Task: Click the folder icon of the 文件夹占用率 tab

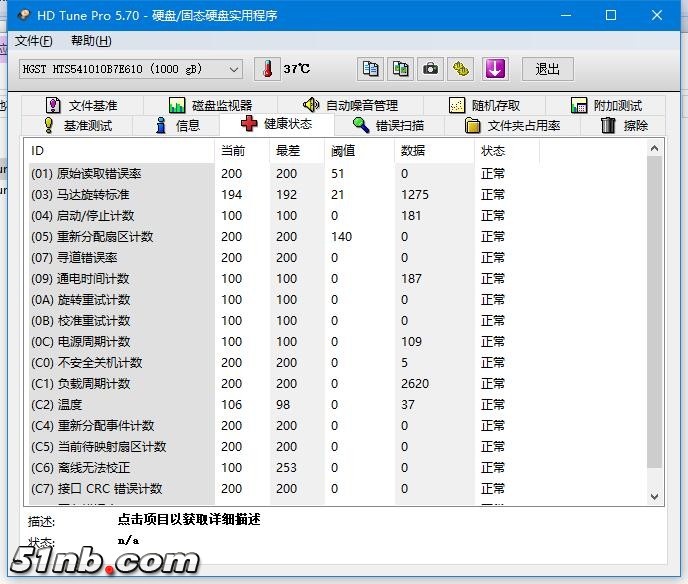Action: coord(473,125)
